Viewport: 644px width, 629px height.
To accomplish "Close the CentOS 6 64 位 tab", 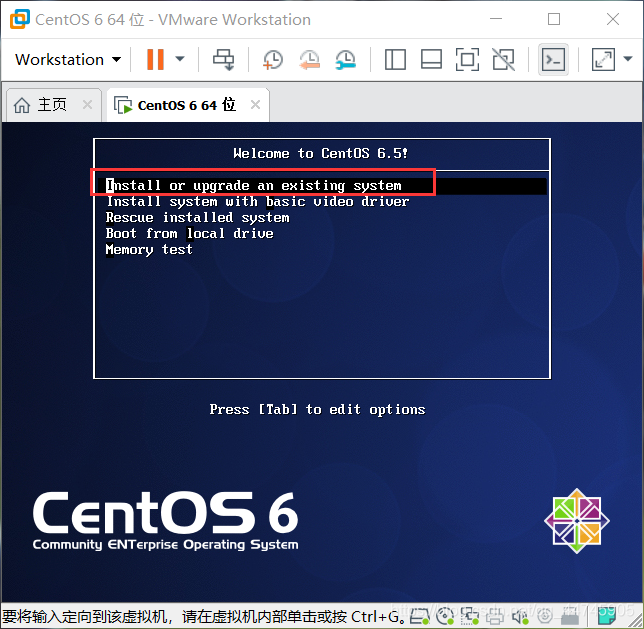I will (x=255, y=105).
